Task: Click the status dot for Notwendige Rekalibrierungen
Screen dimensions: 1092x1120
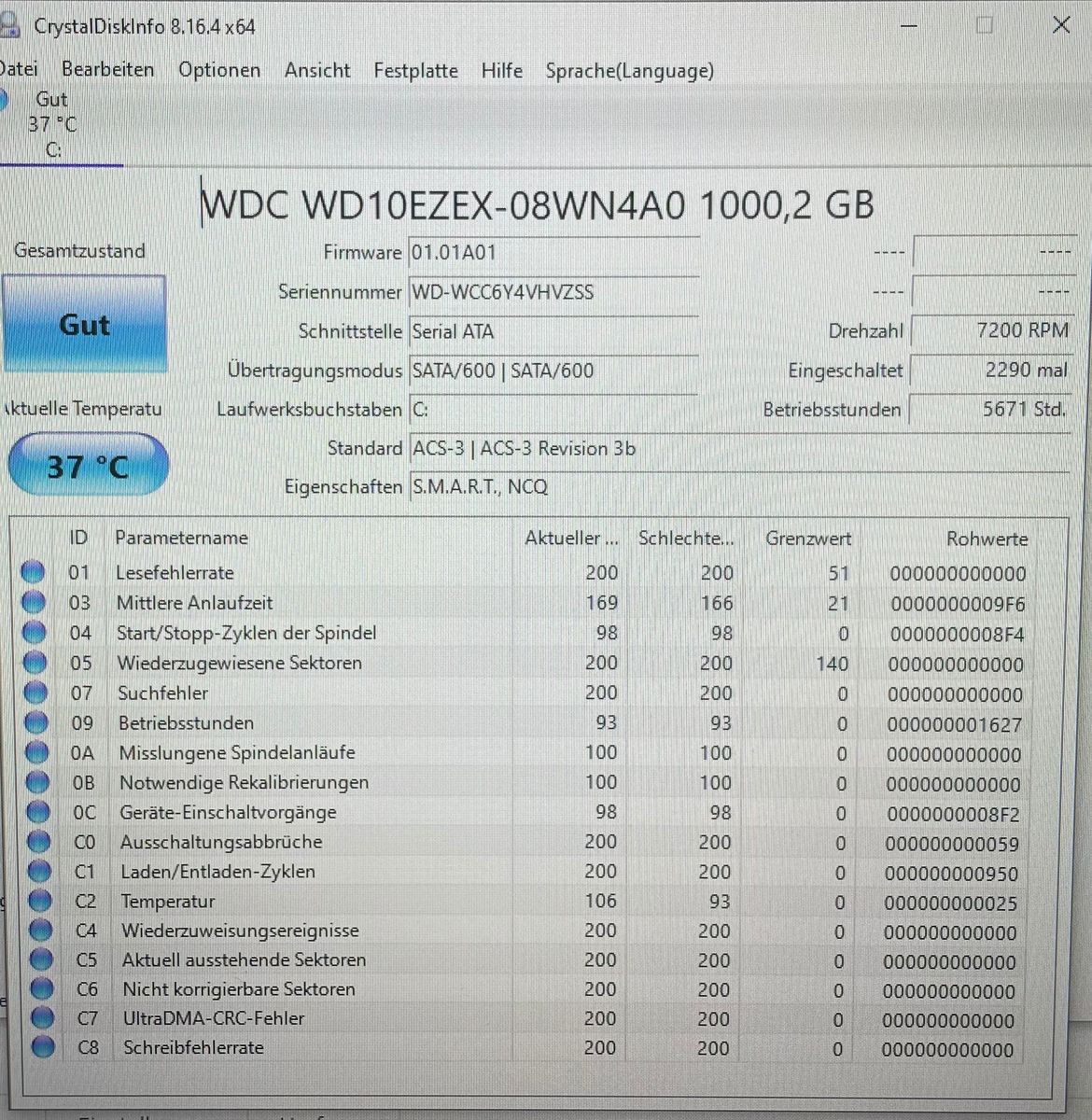Action: tap(37, 782)
